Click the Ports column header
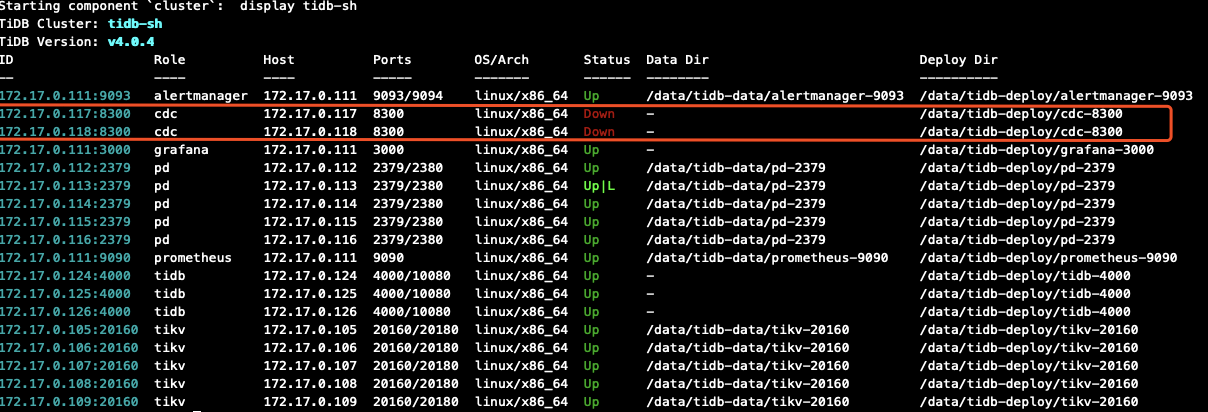This screenshot has width=1208, height=412. (393, 60)
